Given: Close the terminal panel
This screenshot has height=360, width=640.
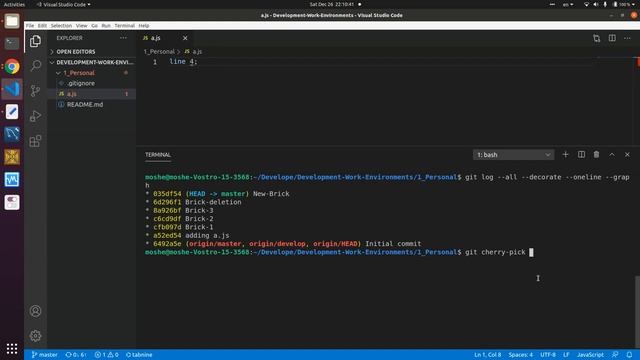Looking at the screenshot, I should coord(627,155).
